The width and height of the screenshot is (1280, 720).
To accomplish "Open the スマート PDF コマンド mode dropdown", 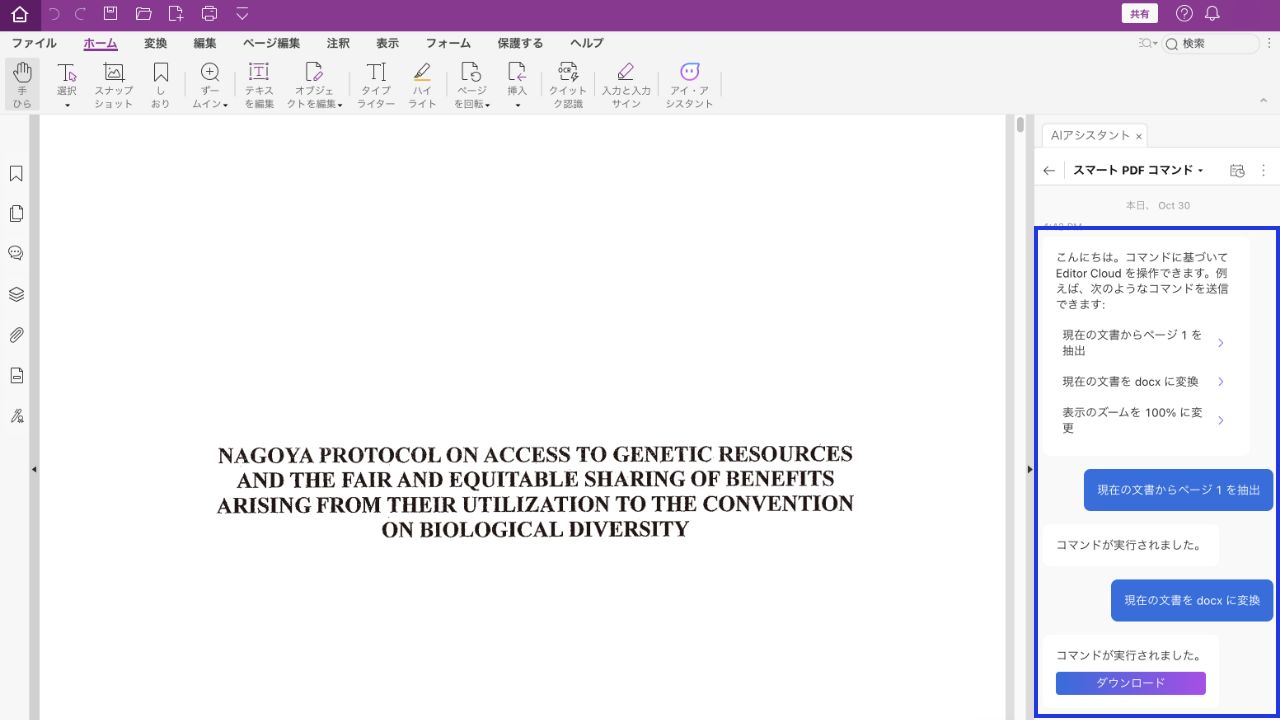I will click(x=1138, y=171).
